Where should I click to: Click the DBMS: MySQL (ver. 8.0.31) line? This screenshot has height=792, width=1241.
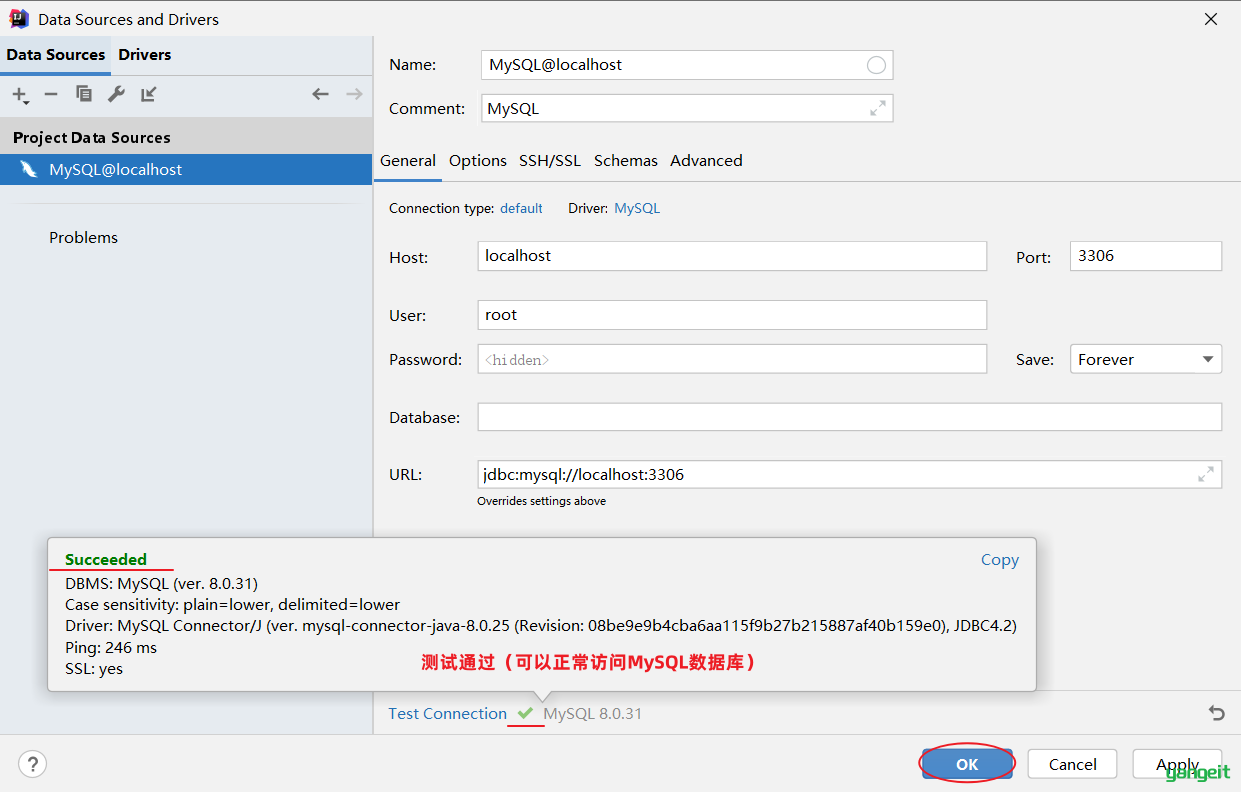[161, 583]
